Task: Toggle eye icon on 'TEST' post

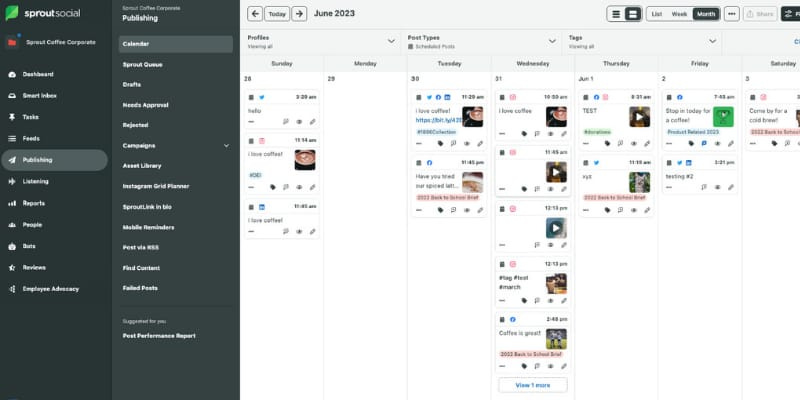Action: click(x=634, y=144)
